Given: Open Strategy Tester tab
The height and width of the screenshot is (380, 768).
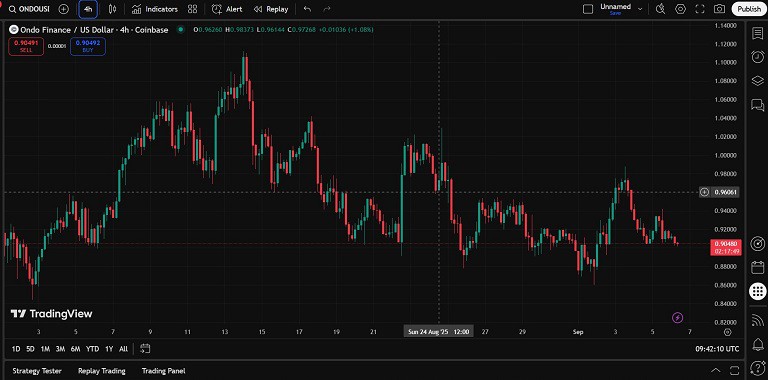Looking at the screenshot, I should click(37, 371).
